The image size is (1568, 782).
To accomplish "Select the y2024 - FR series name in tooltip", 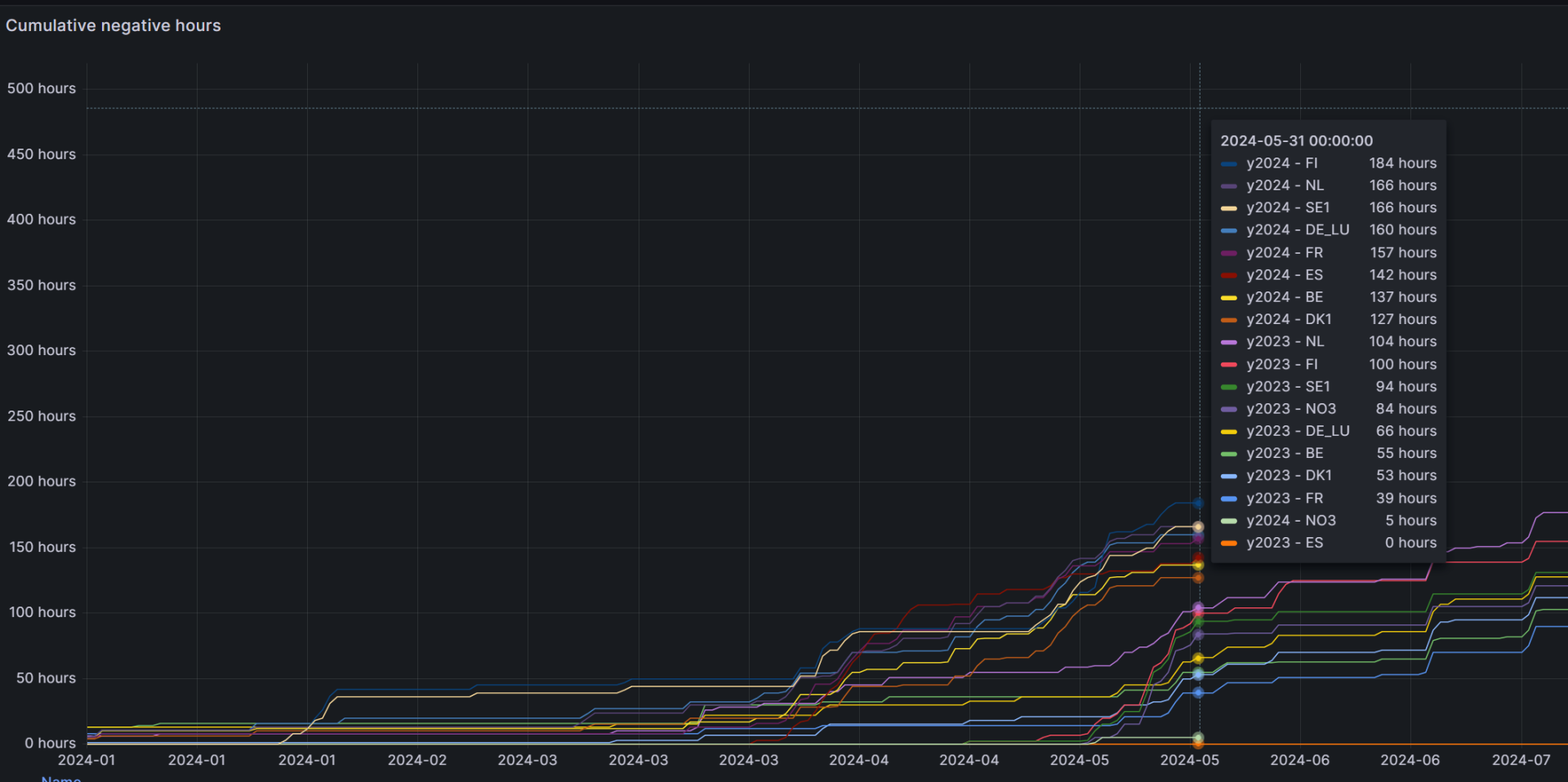I will (x=1285, y=252).
